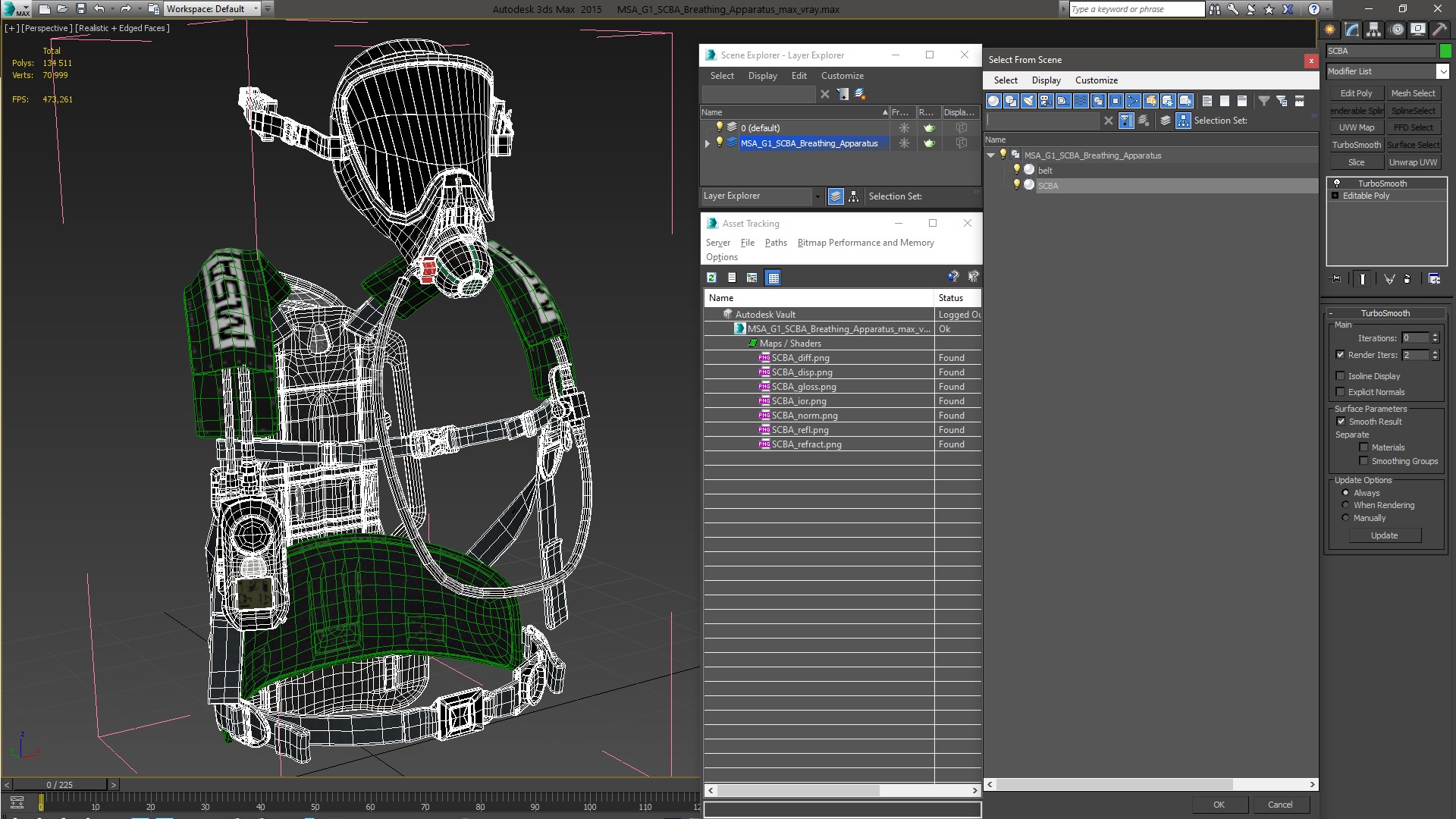Viewport: 1456px width, 819px height.
Task: Toggle Render Iters checkbox
Action: click(1340, 355)
